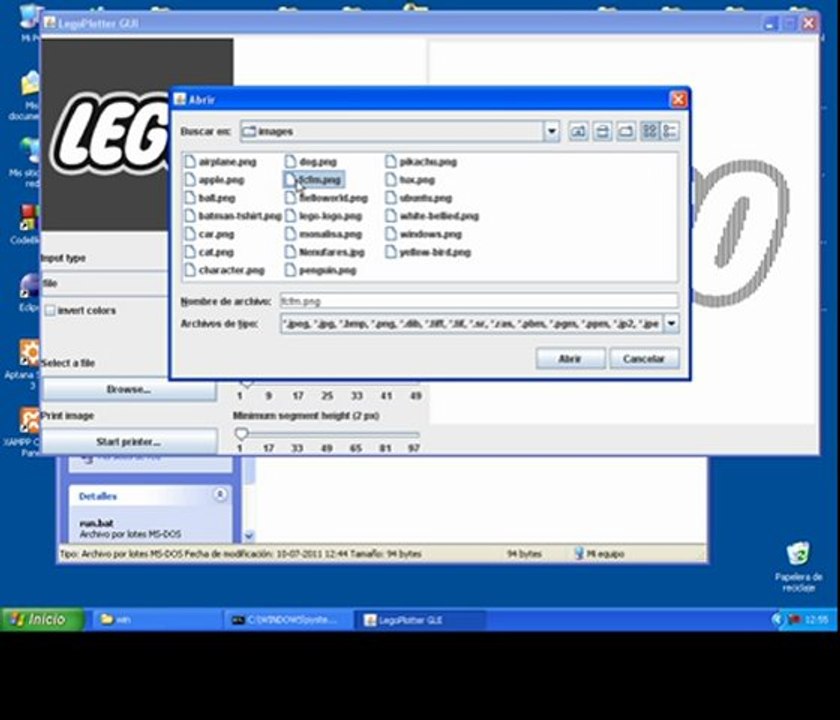The width and height of the screenshot is (840, 720).
Task: Select file character.png
Action: 224,271
